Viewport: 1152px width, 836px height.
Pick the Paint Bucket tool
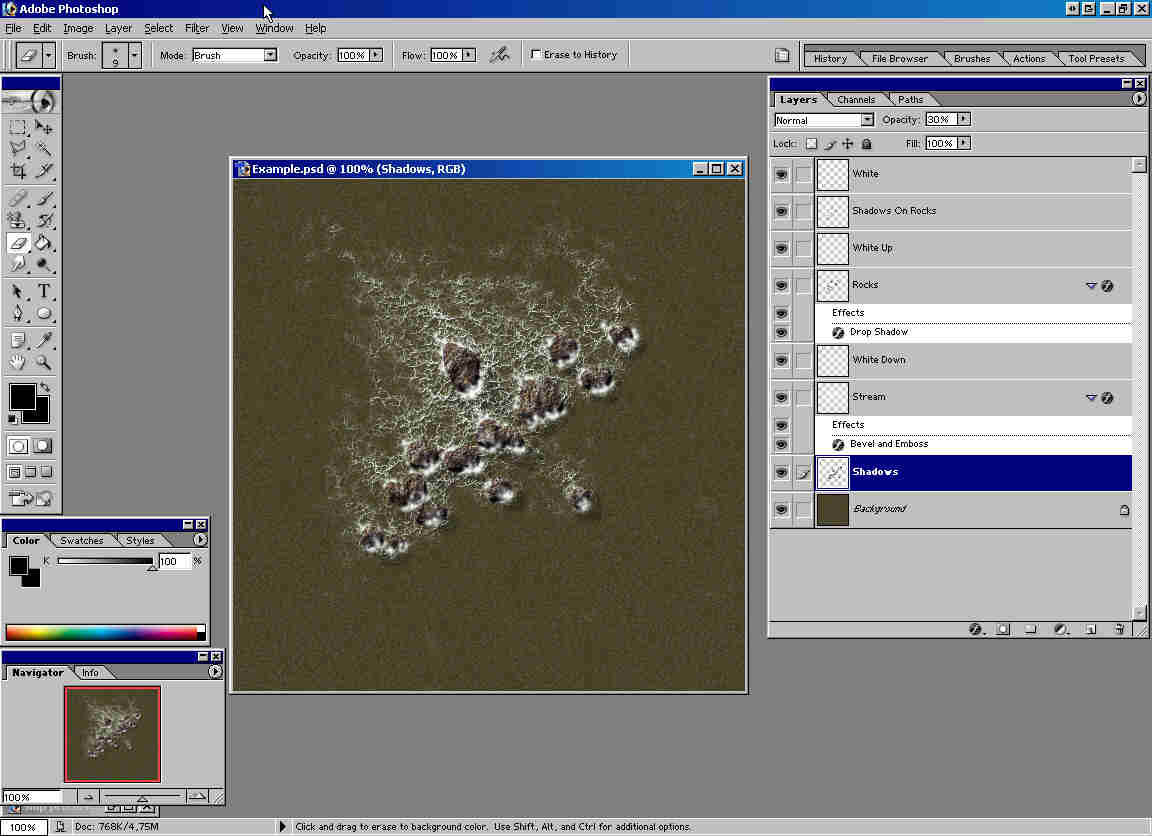pyautogui.click(x=44, y=243)
